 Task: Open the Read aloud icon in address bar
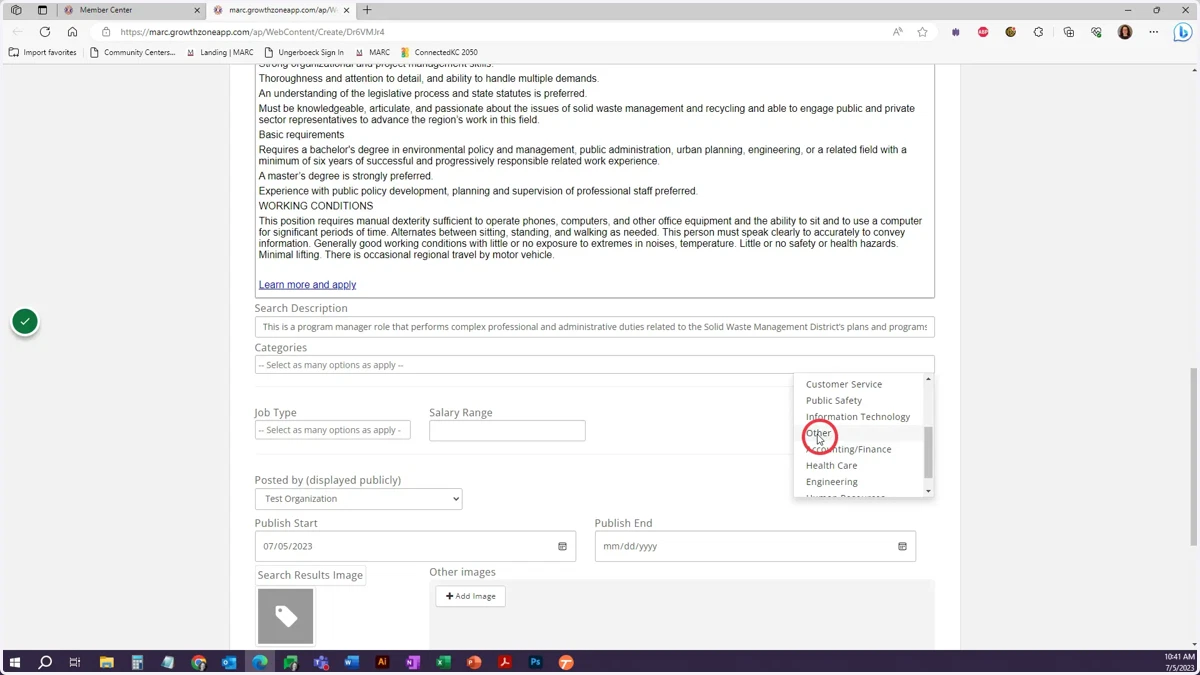click(897, 32)
